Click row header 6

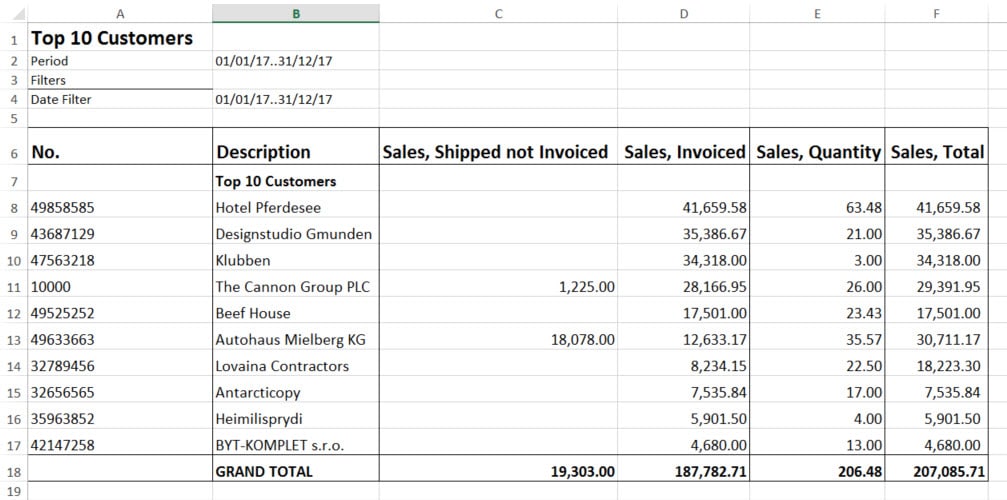click(13, 153)
